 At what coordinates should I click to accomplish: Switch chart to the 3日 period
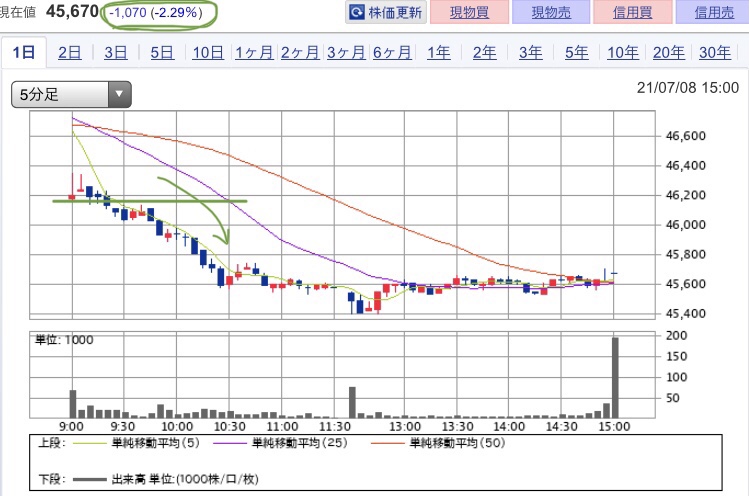[x=116, y=52]
